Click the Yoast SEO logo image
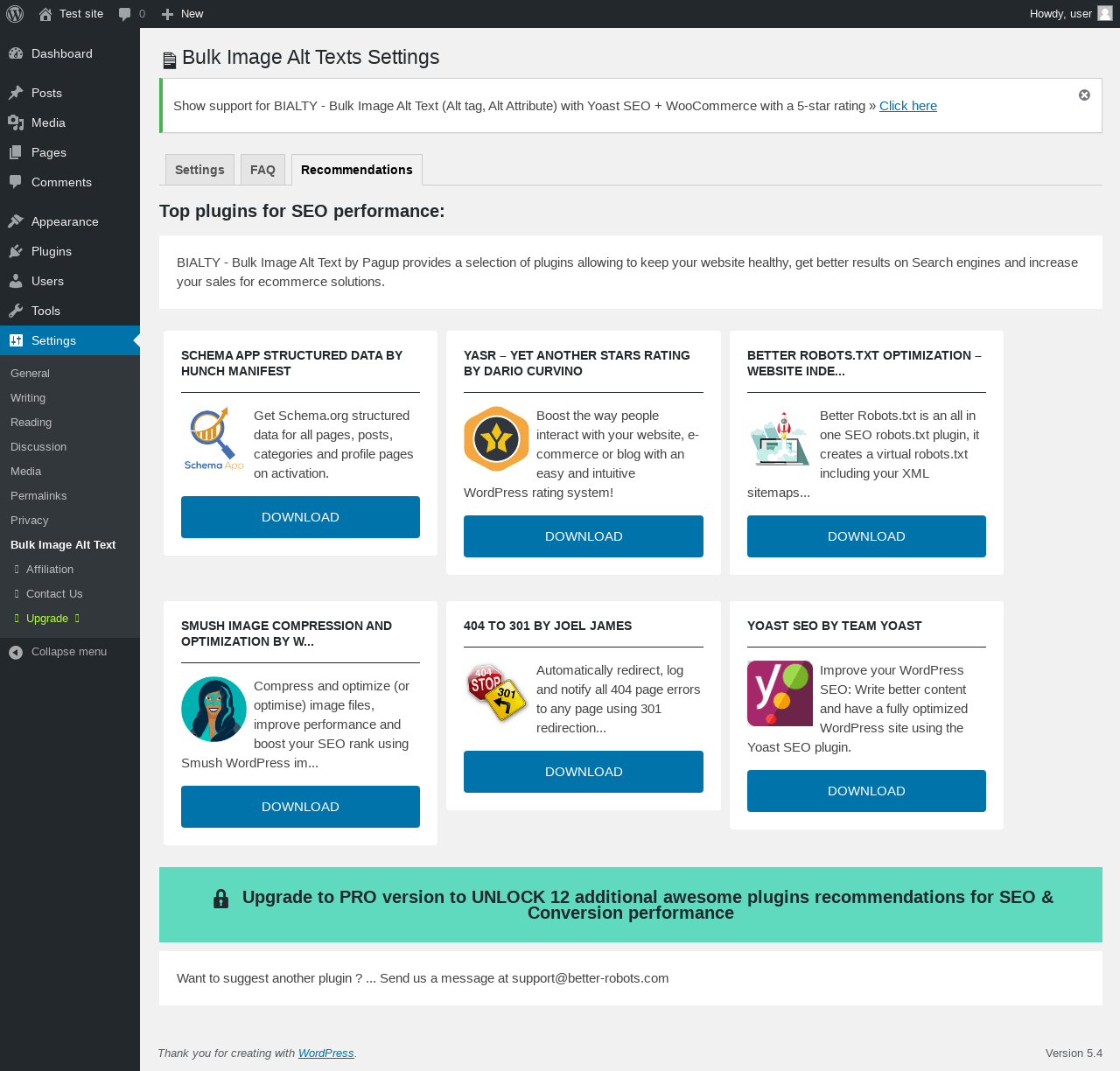The width and height of the screenshot is (1120, 1071). point(780,694)
